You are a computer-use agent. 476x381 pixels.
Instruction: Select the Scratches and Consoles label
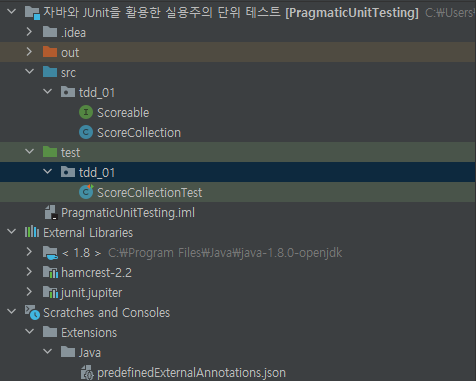coord(107,313)
